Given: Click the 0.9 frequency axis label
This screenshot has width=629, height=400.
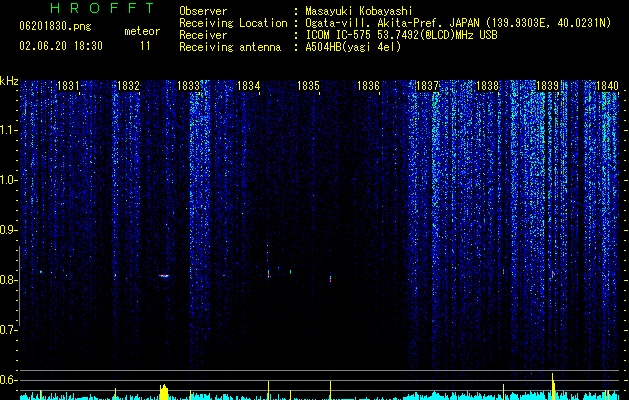Looking at the screenshot, I should click(8, 230).
